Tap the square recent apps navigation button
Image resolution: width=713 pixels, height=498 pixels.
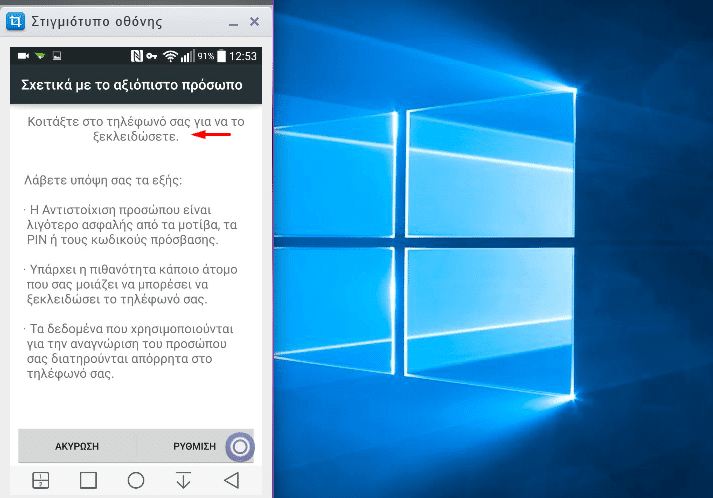tap(88, 480)
